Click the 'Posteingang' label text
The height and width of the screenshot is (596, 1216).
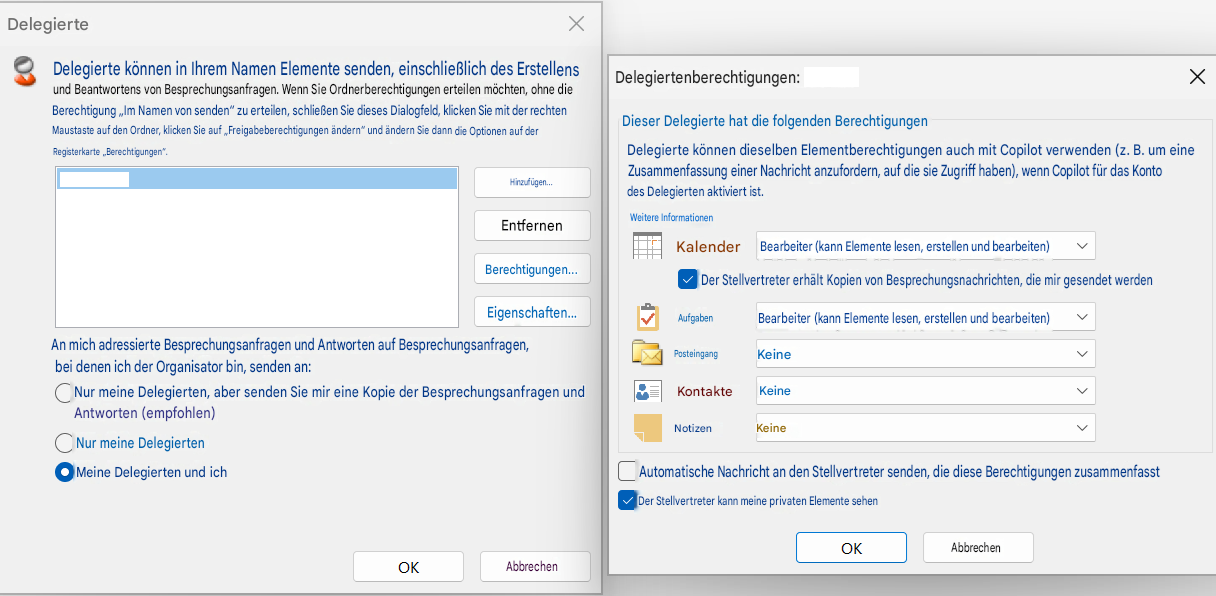coord(696,354)
